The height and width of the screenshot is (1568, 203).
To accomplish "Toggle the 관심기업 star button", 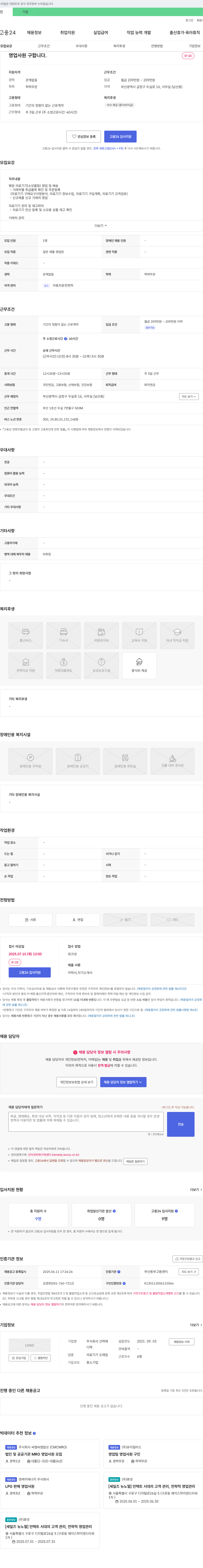I will click(x=19, y=1358).
